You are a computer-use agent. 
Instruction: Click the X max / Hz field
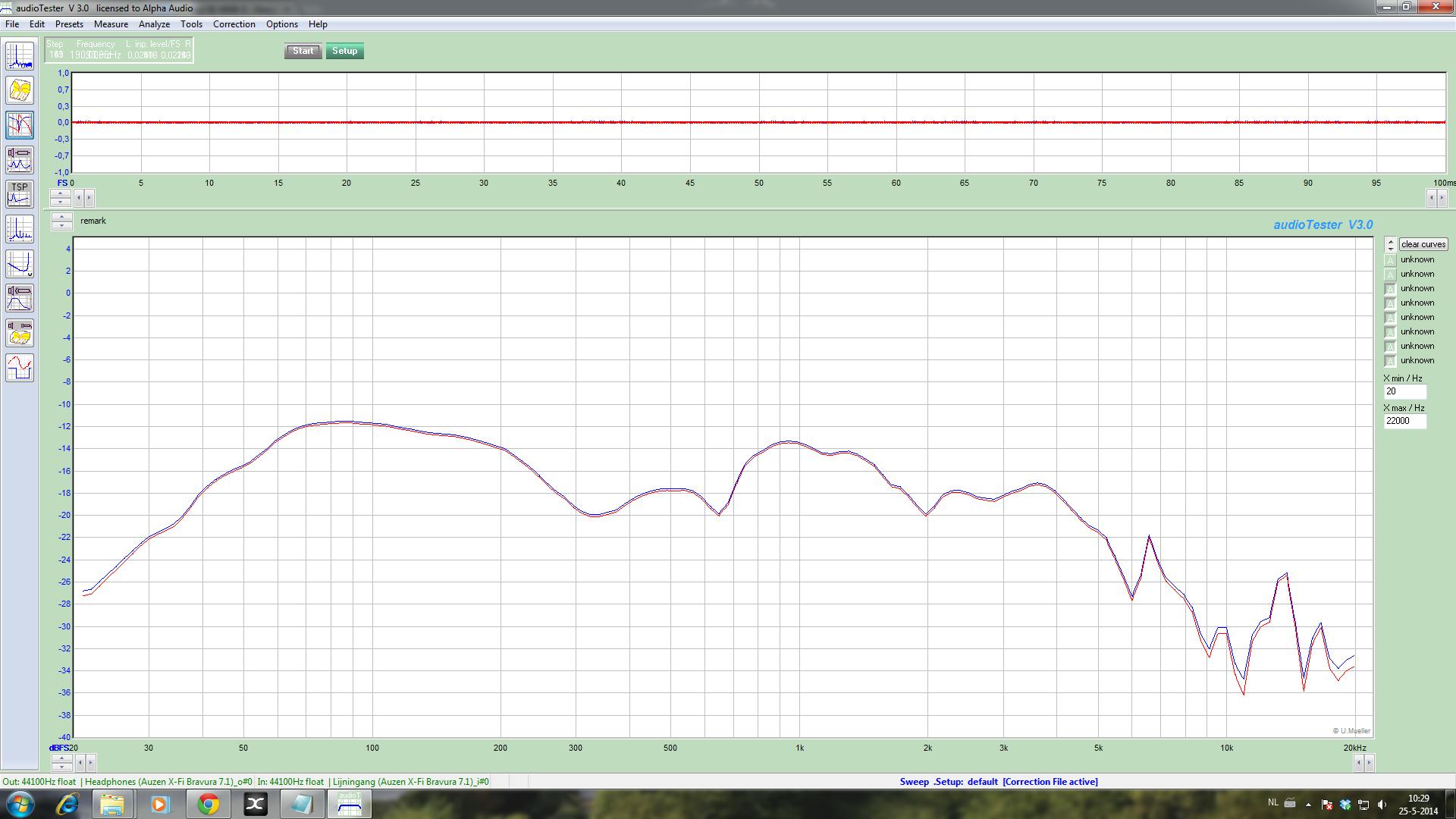click(x=1404, y=421)
